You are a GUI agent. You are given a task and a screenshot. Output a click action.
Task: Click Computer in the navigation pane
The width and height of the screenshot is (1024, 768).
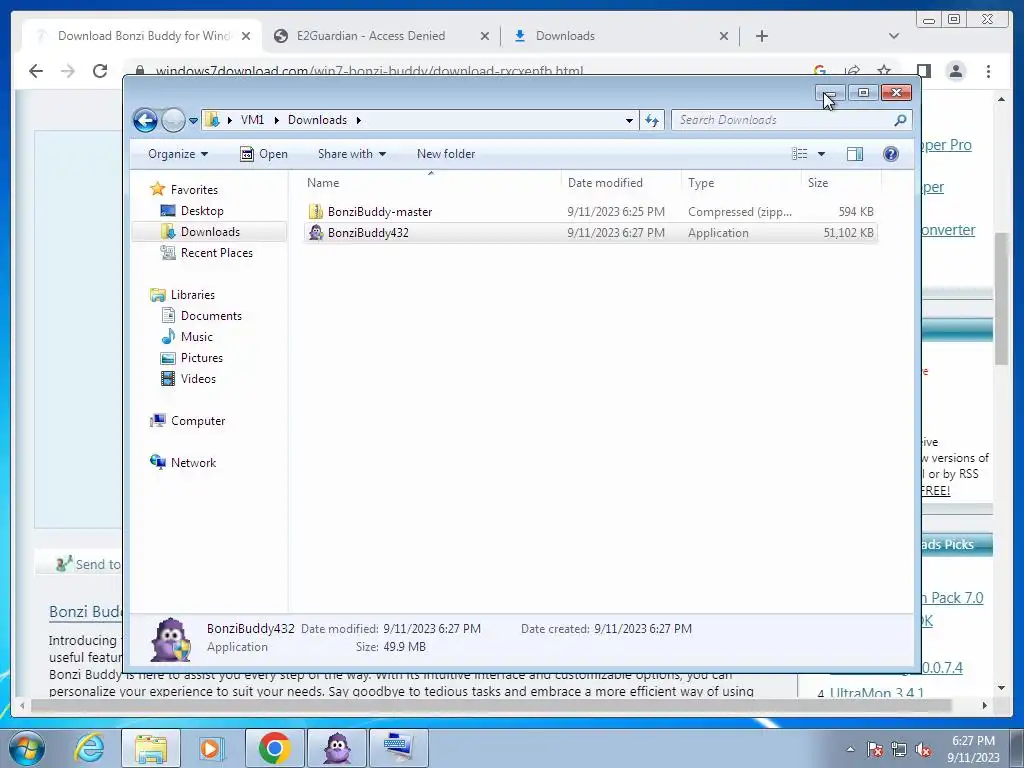click(x=198, y=421)
